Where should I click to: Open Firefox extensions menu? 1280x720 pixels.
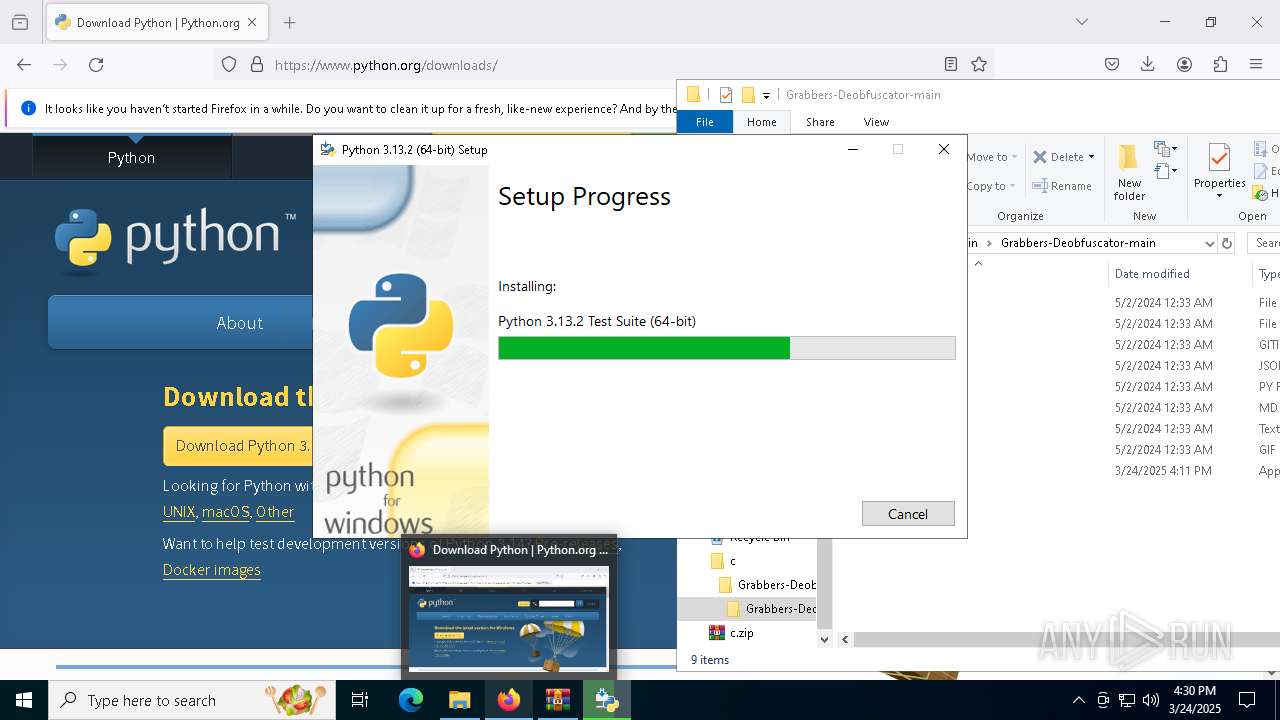pos(1220,64)
